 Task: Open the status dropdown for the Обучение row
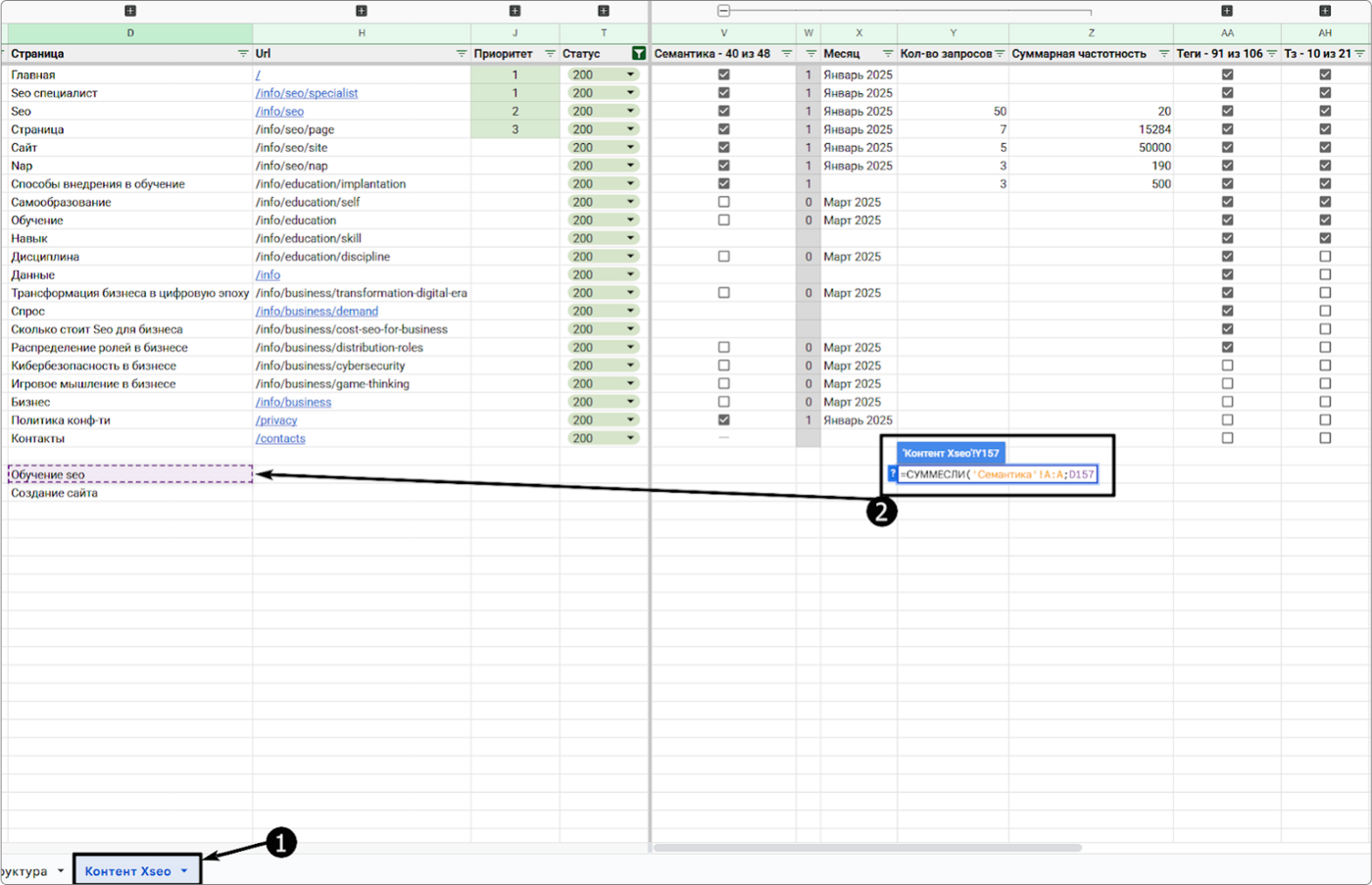(x=630, y=221)
